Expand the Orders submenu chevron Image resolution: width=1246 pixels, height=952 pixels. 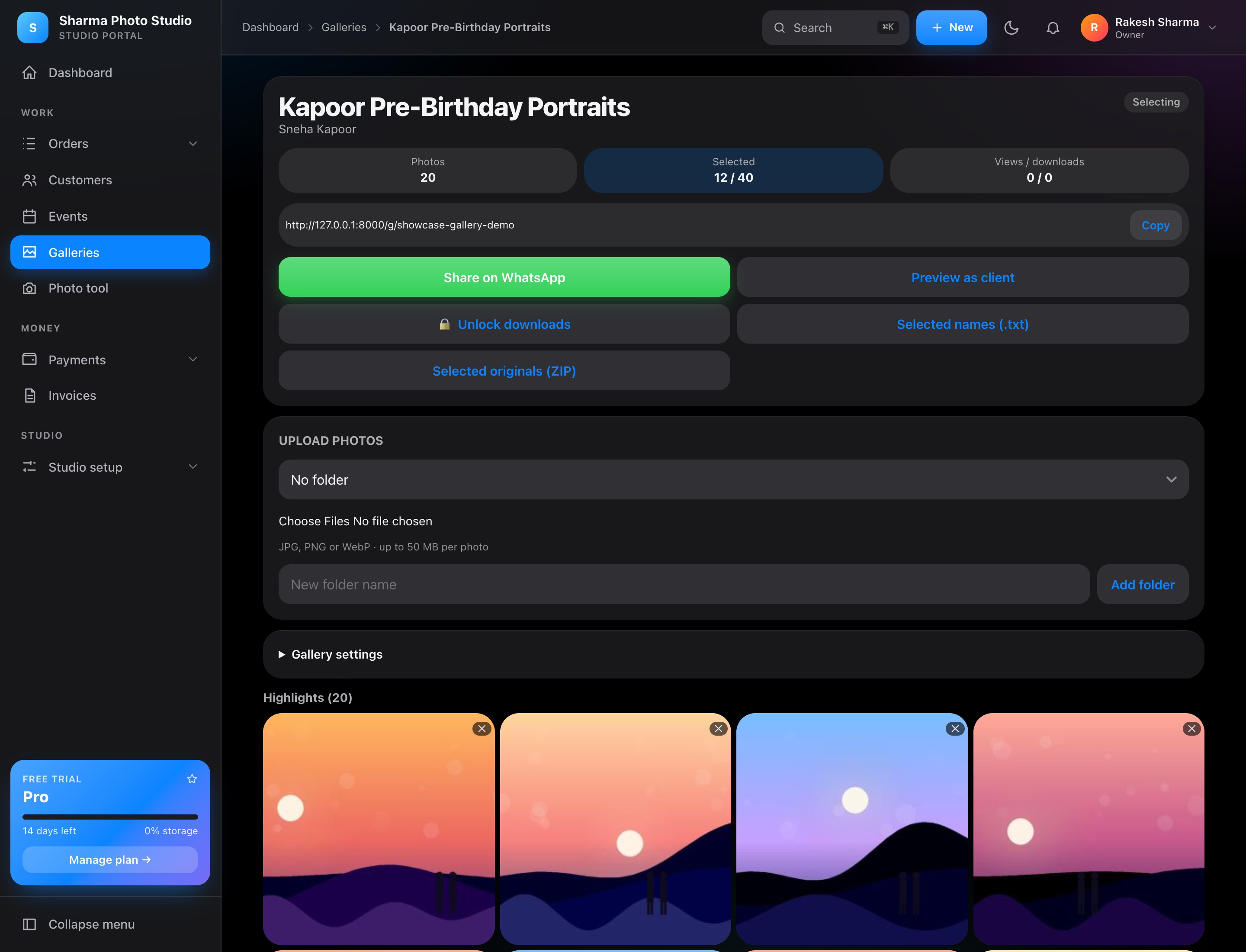[x=193, y=144]
